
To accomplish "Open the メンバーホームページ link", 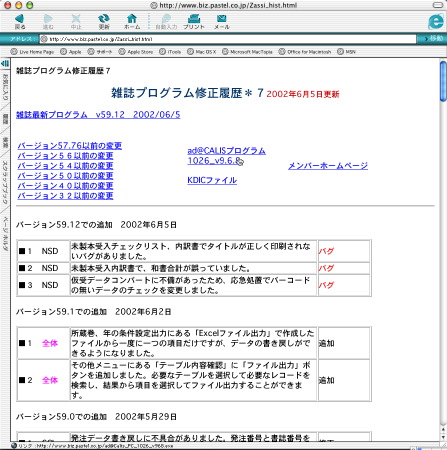I will pos(328,166).
